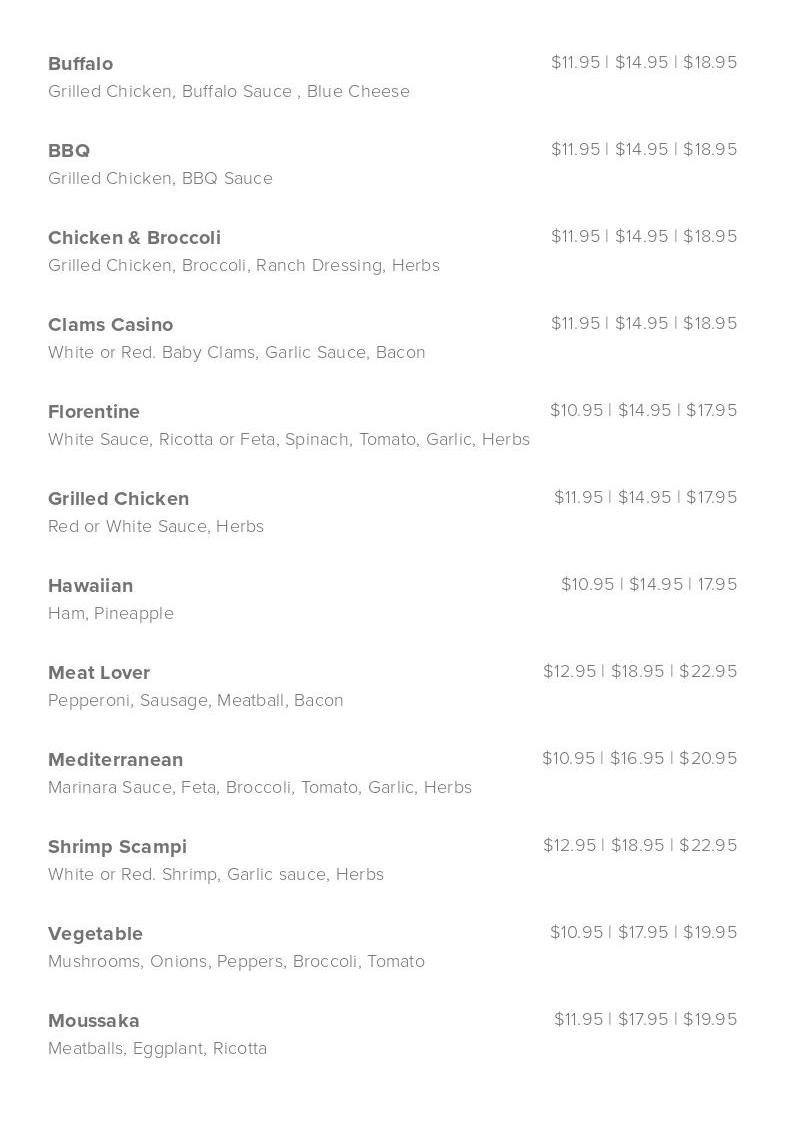785x1121 pixels.
Task: Select the Hawaiian pizza prices
Action: pos(649,584)
